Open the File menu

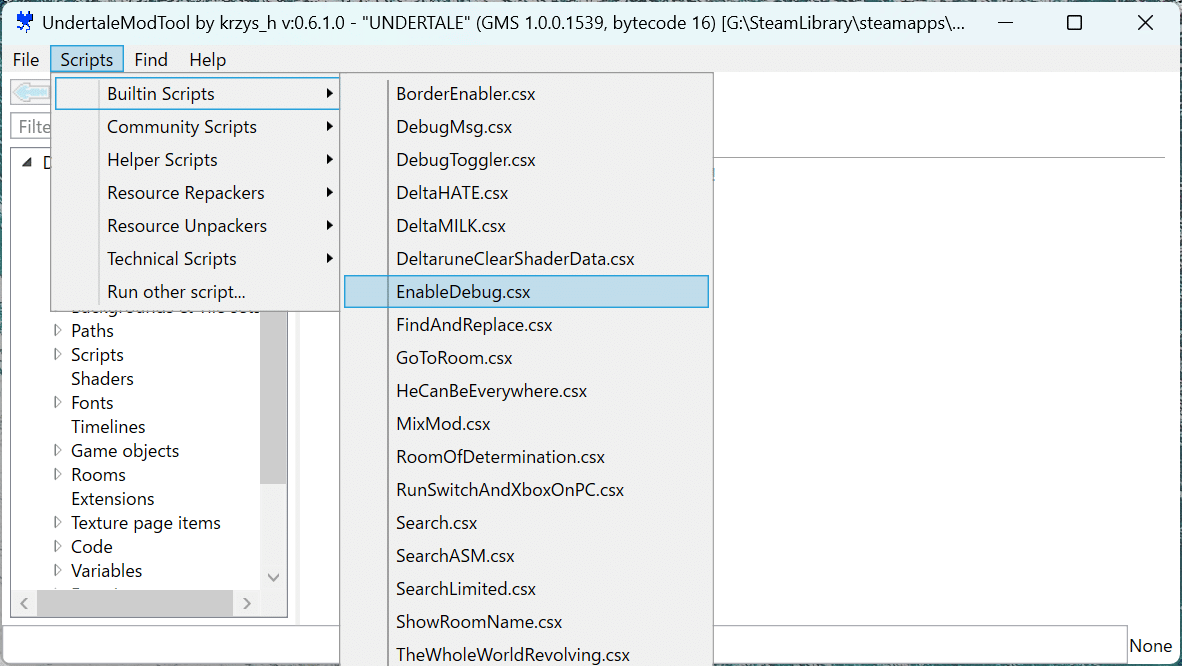pyautogui.click(x=26, y=60)
